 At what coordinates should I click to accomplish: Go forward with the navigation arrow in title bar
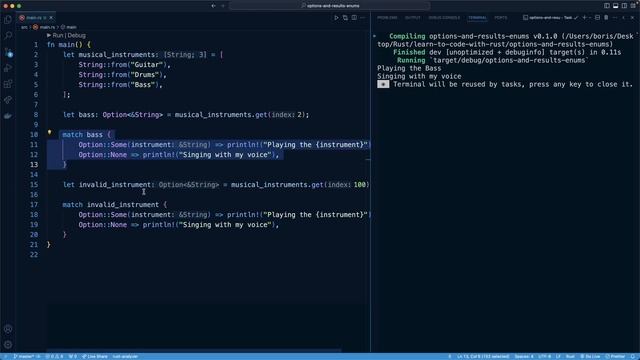click(223, 6)
